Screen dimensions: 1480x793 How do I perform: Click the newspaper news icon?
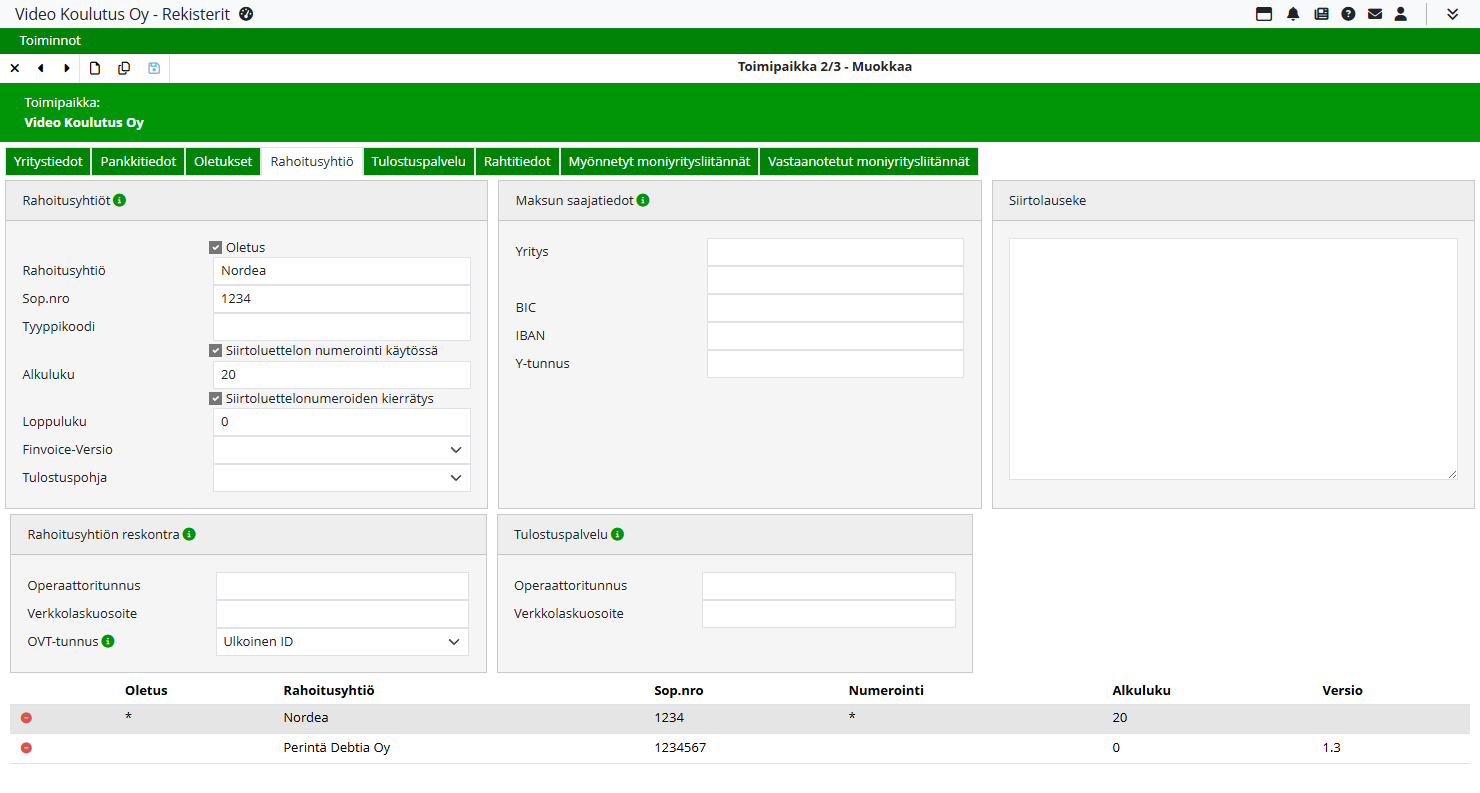click(1321, 14)
